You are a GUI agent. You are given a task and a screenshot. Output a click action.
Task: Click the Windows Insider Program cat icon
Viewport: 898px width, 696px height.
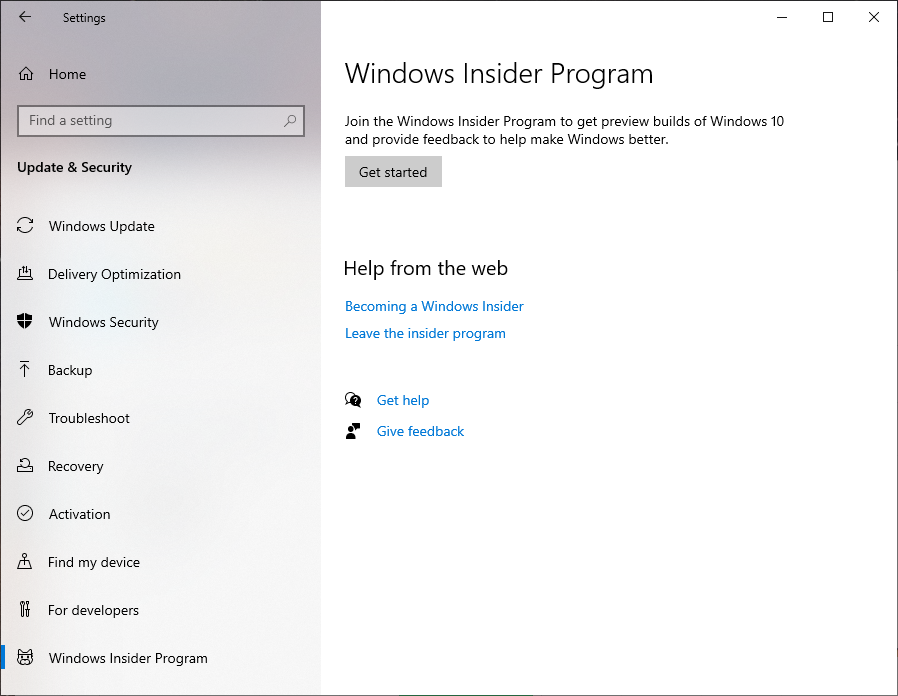25,657
